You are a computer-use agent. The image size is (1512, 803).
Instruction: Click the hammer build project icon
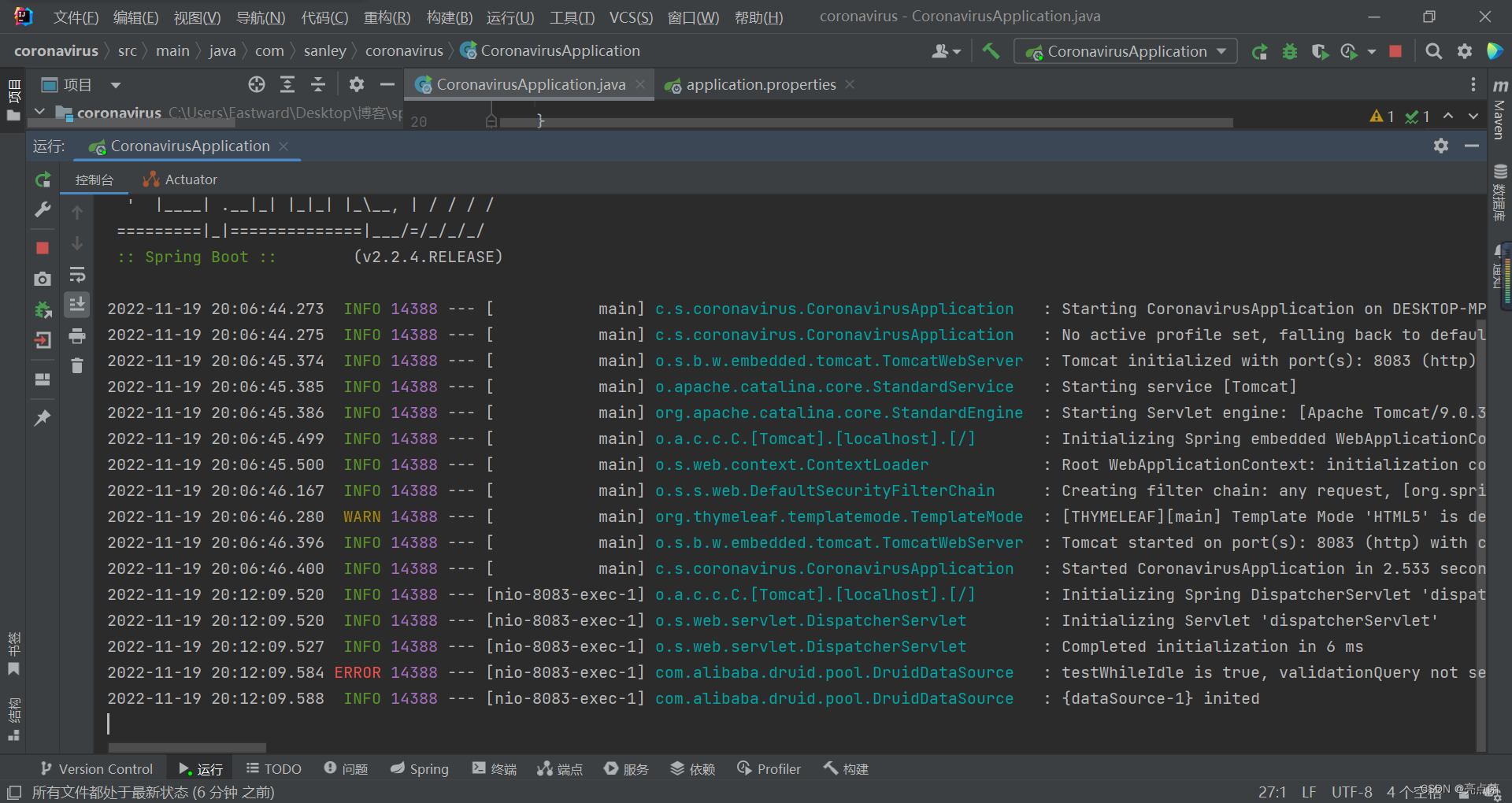point(991,51)
